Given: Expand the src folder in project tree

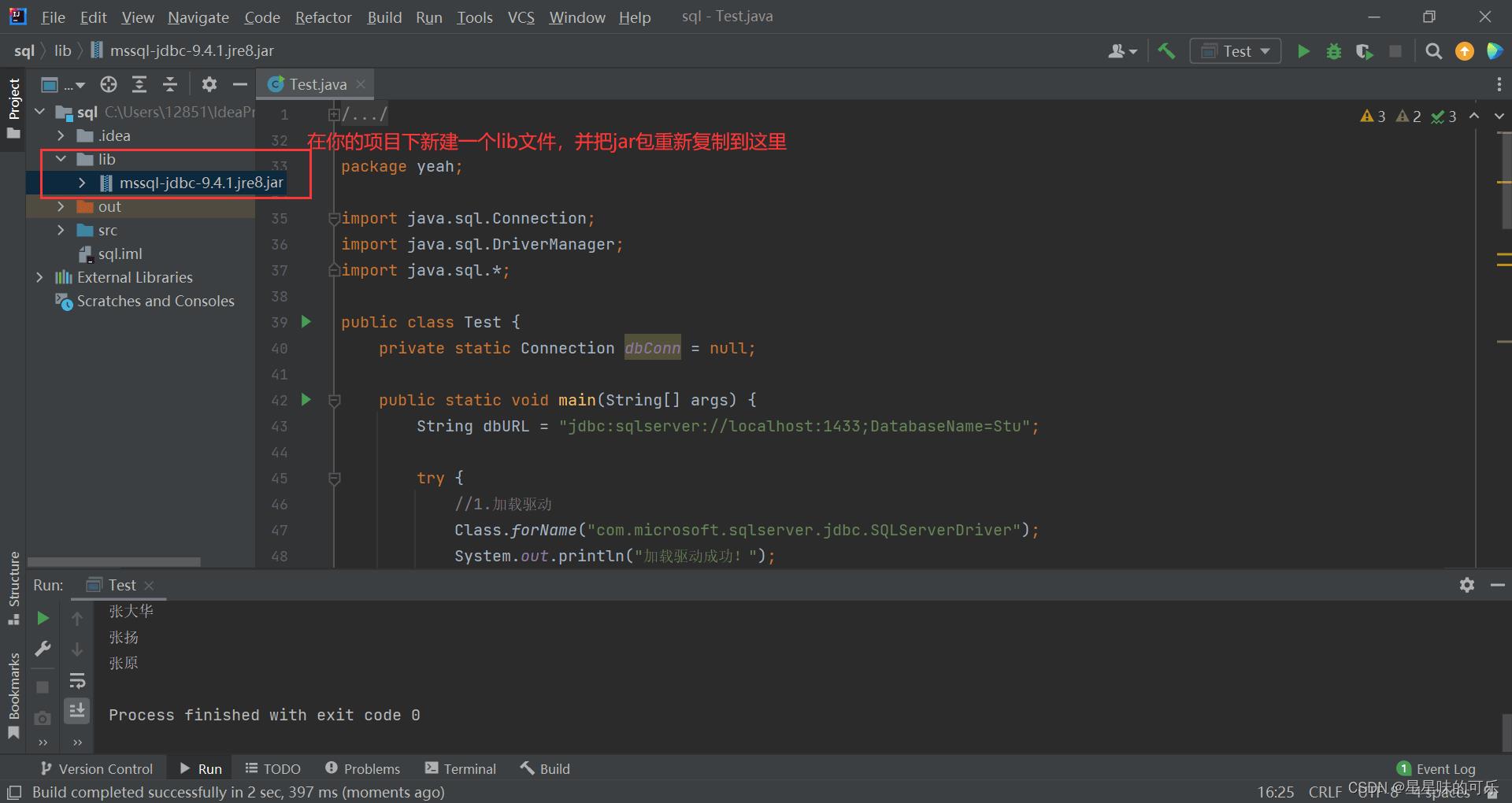Looking at the screenshot, I should tap(61, 230).
